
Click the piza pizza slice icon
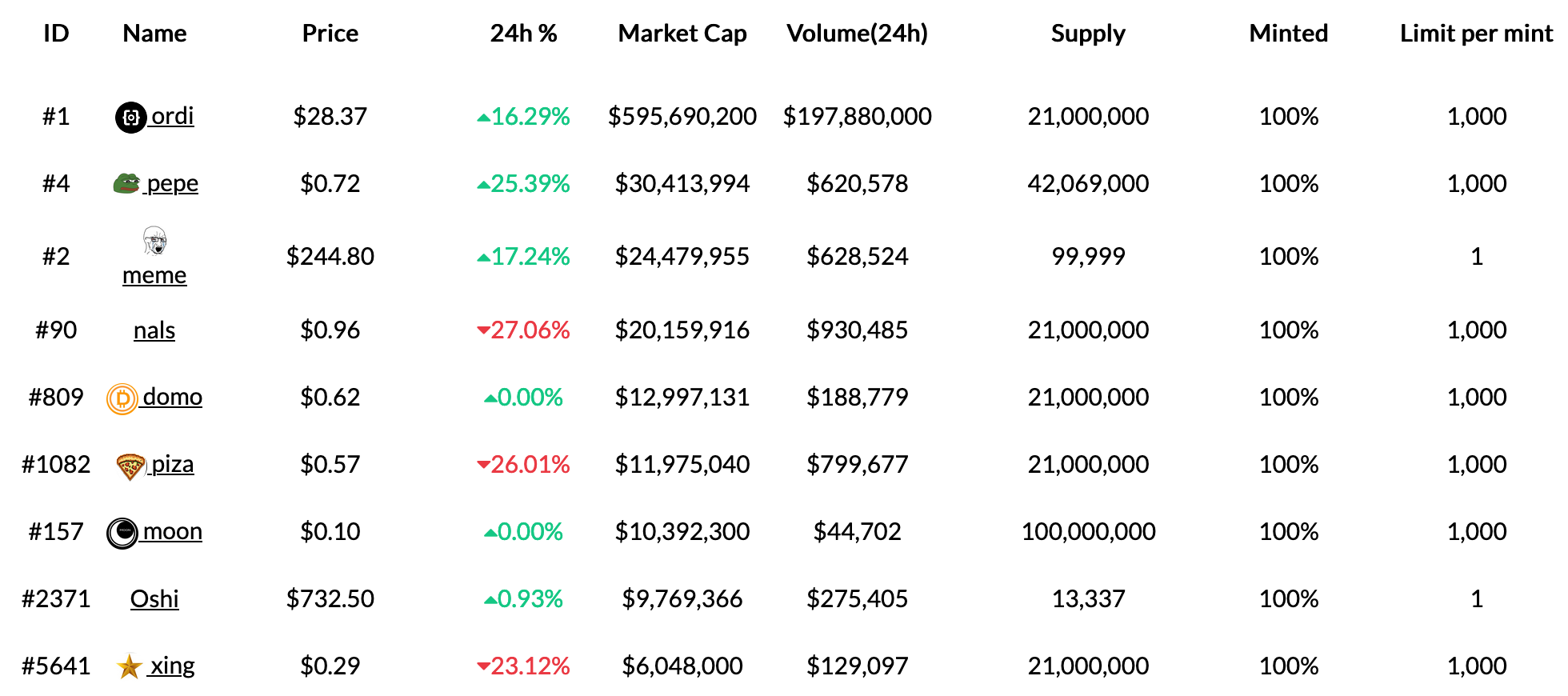coord(130,466)
